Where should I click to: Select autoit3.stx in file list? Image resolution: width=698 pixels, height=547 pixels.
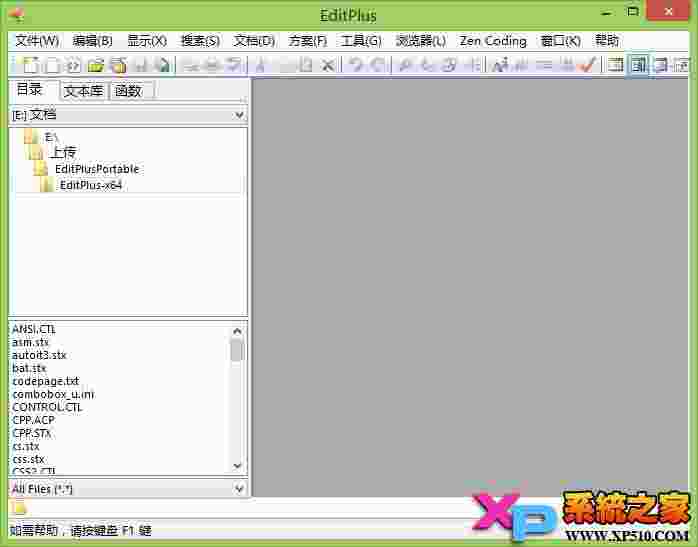click(39, 355)
